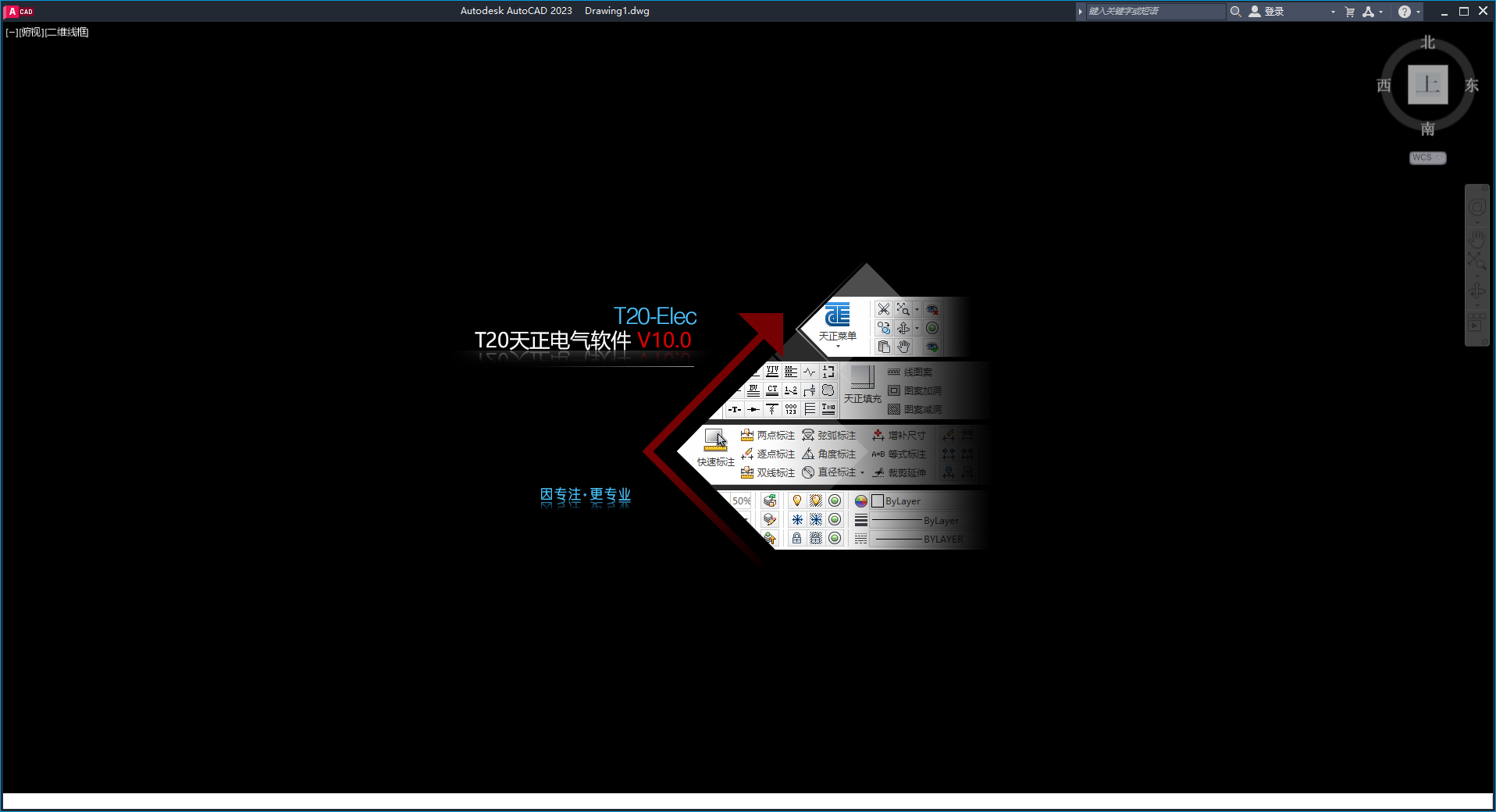Choose the Orbit tool in navigation bar

click(1476, 292)
